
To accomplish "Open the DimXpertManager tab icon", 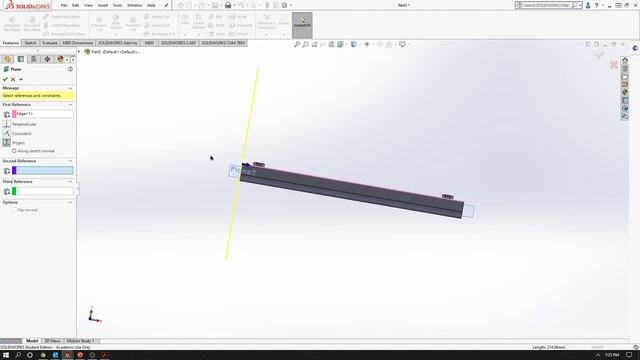I will pos(47,59).
